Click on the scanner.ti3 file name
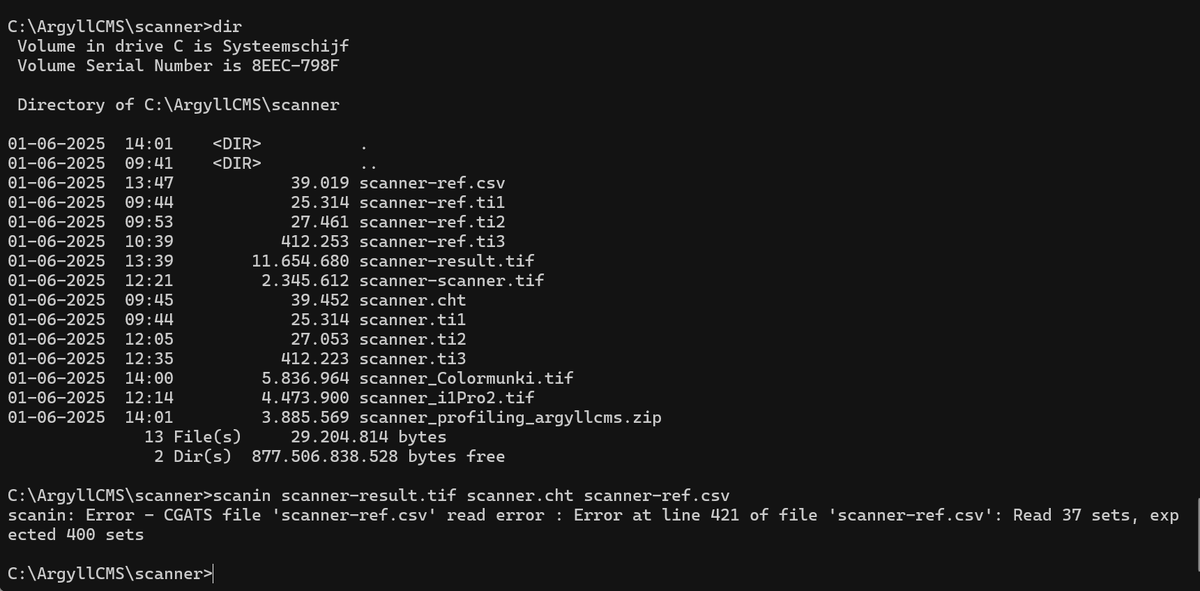 (412, 359)
